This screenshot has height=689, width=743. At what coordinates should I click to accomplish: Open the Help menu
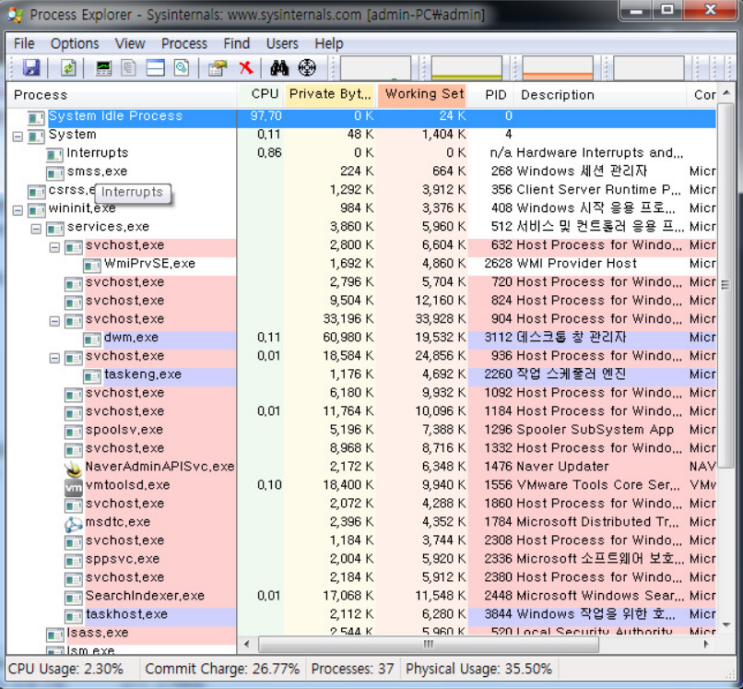(x=329, y=44)
